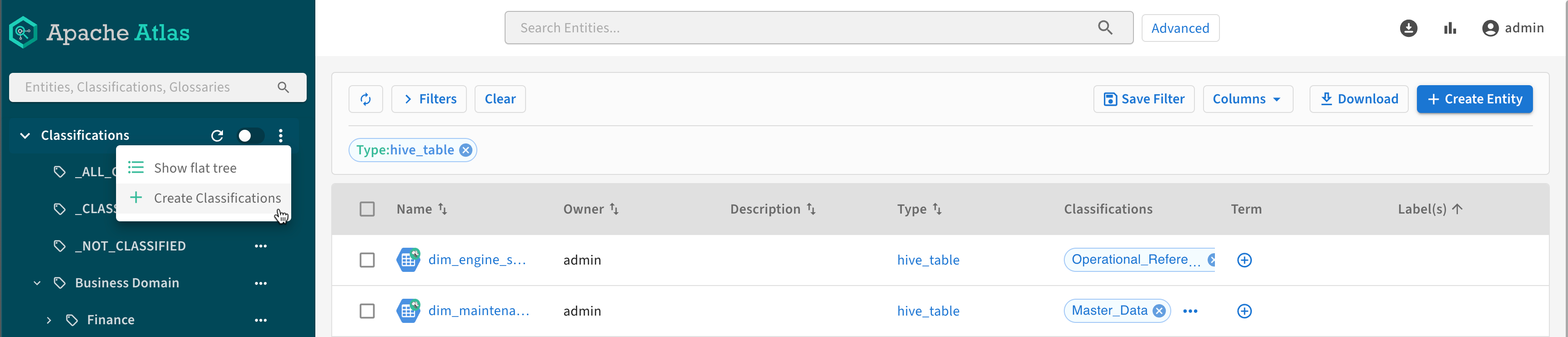Toggle the Classifications switch
The image size is (1568, 337).
coord(250,135)
